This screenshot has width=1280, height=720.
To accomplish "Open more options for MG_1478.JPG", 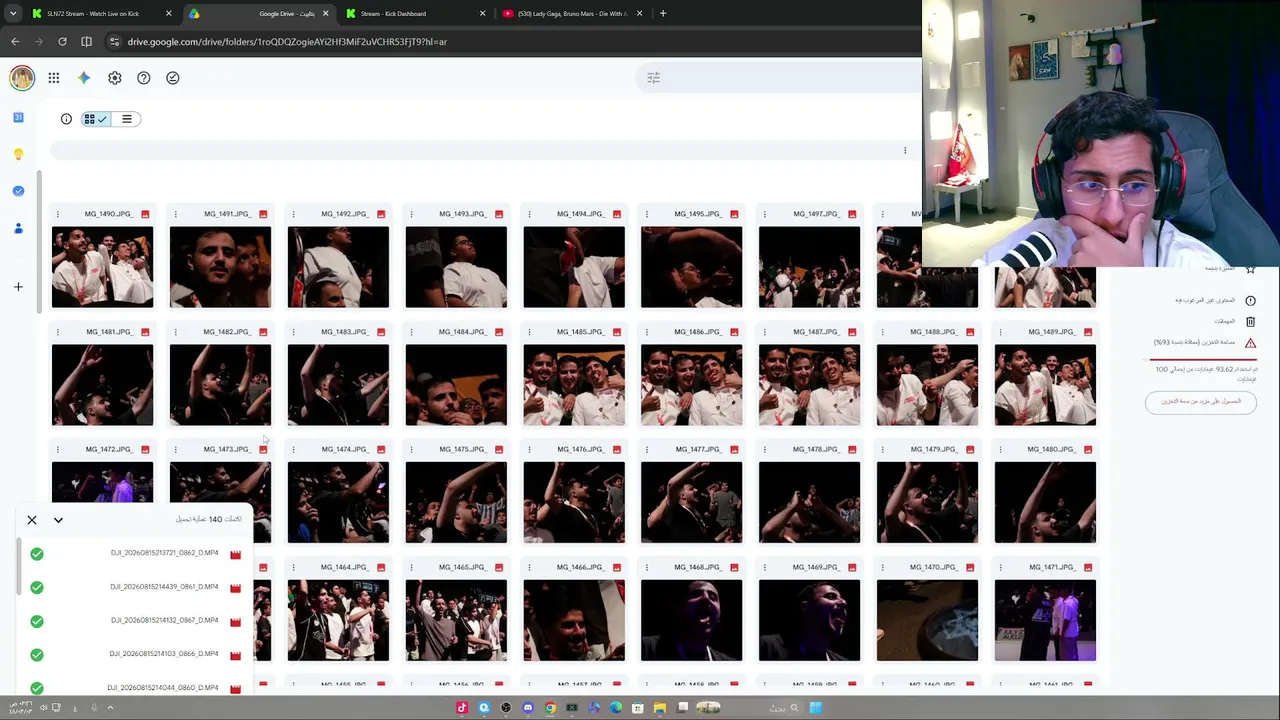I will pyautogui.click(x=764, y=449).
